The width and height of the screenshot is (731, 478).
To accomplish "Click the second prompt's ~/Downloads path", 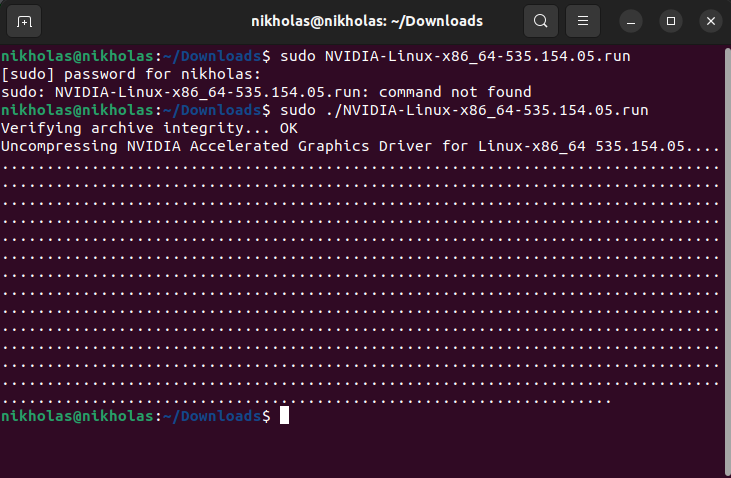I will pyautogui.click(x=212, y=110).
